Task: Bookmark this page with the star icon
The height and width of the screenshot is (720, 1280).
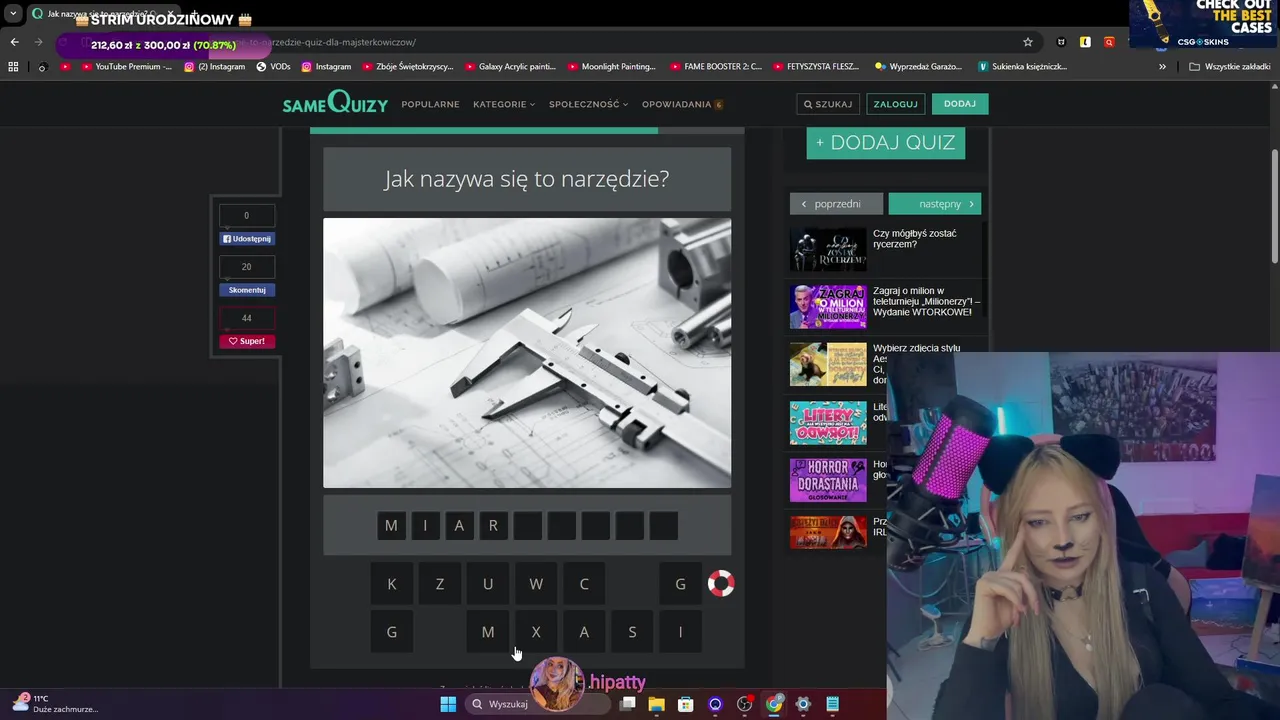Action: [x=1027, y=42]
